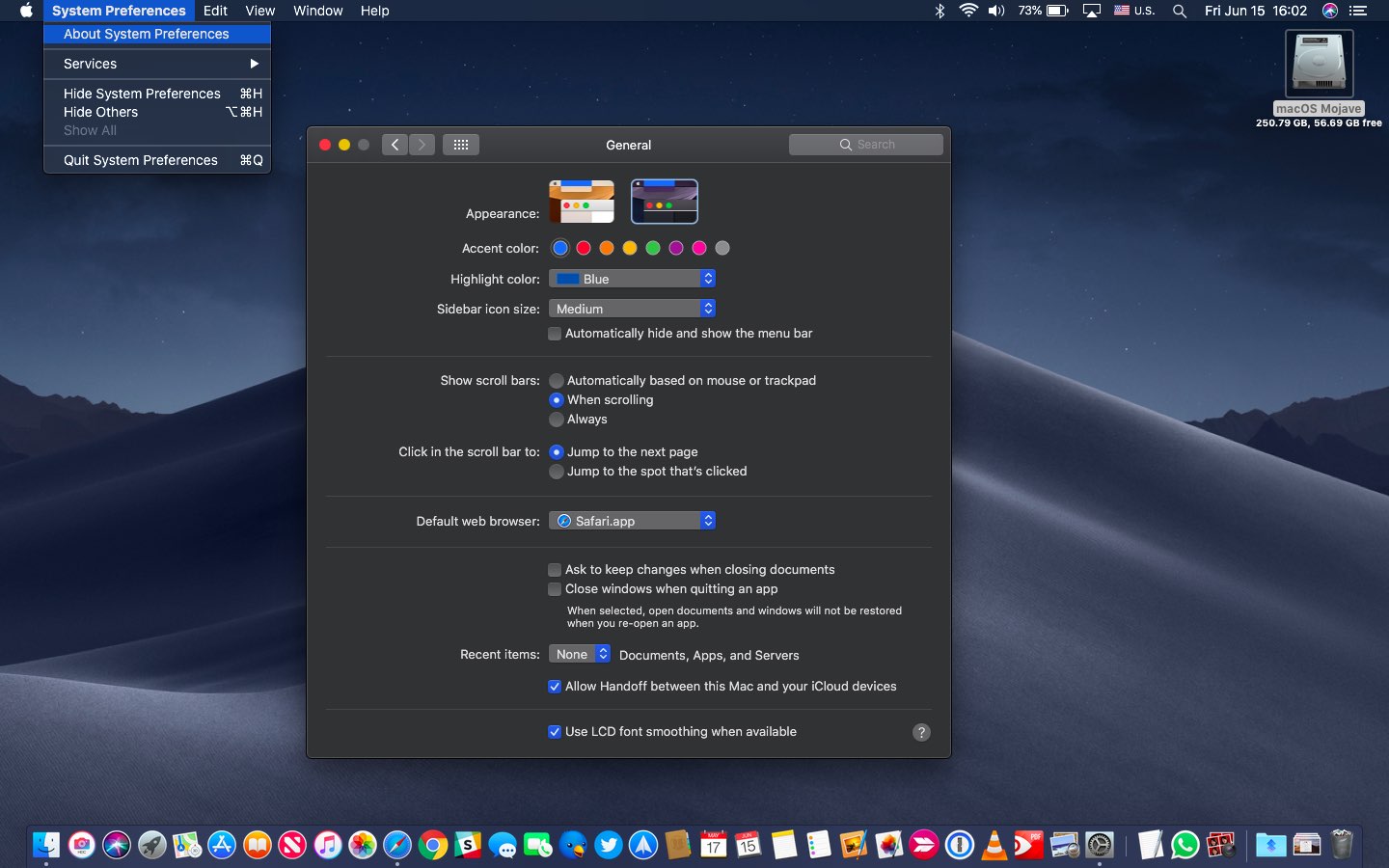Image resolution: width=1389 pixels, height=868 pixels.
Task: Open the help question mark button
Action: pos(921,732)
